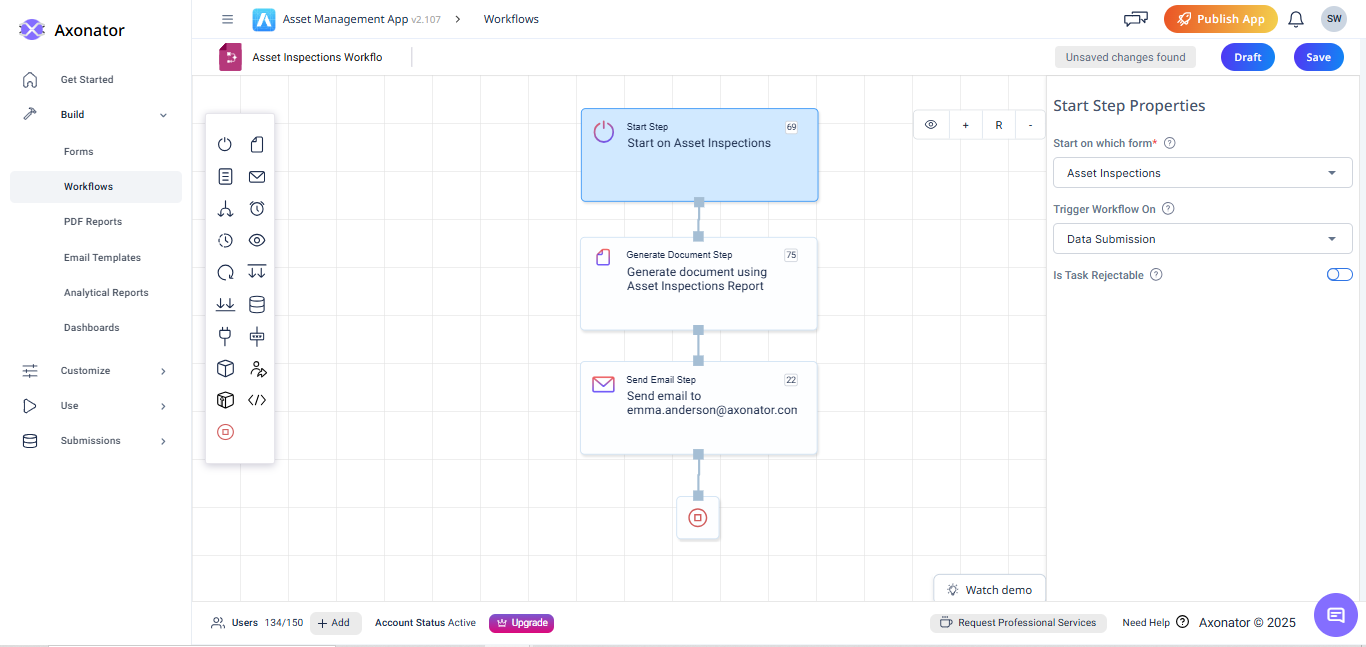Image resolution: width=1366 pixels, height=647 pixels.
Task: Enable the Is Task Rejectable switch
Action: [x=1339, y=274]
